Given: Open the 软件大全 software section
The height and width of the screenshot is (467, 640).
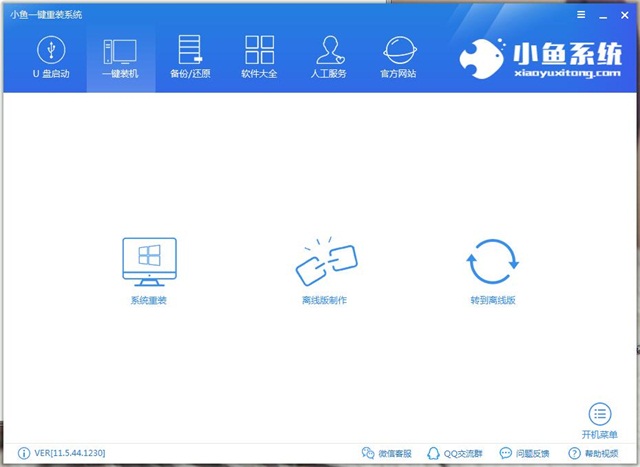Looking at the screenshot, I should (260, 57).
